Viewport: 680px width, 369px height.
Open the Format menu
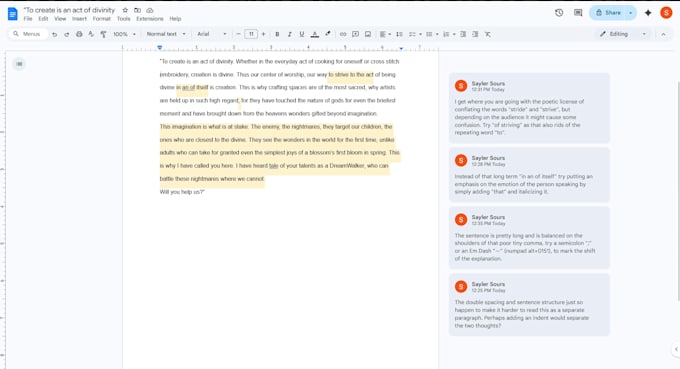click(x=101, y=19)
